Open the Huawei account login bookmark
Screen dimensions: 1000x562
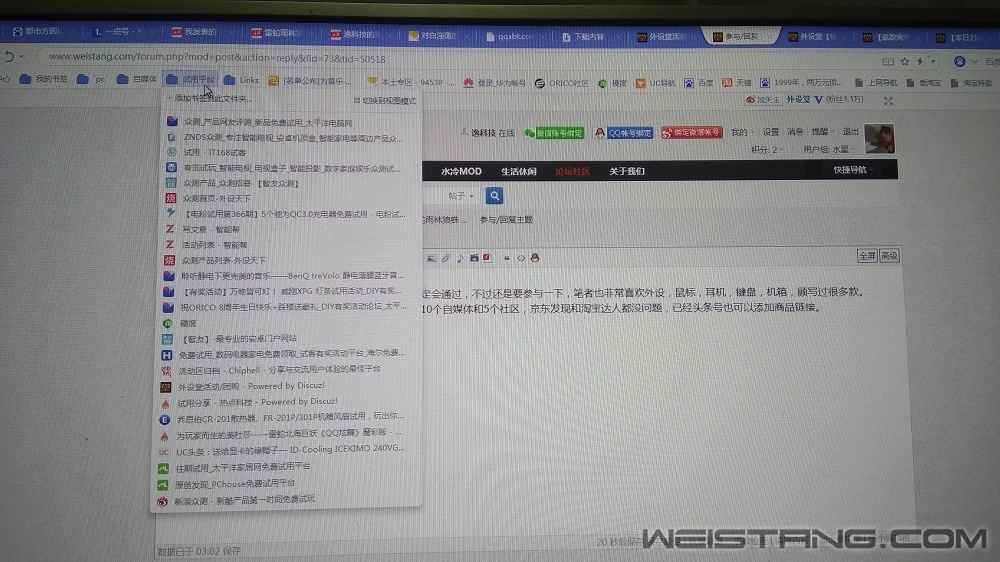point(494,83)
